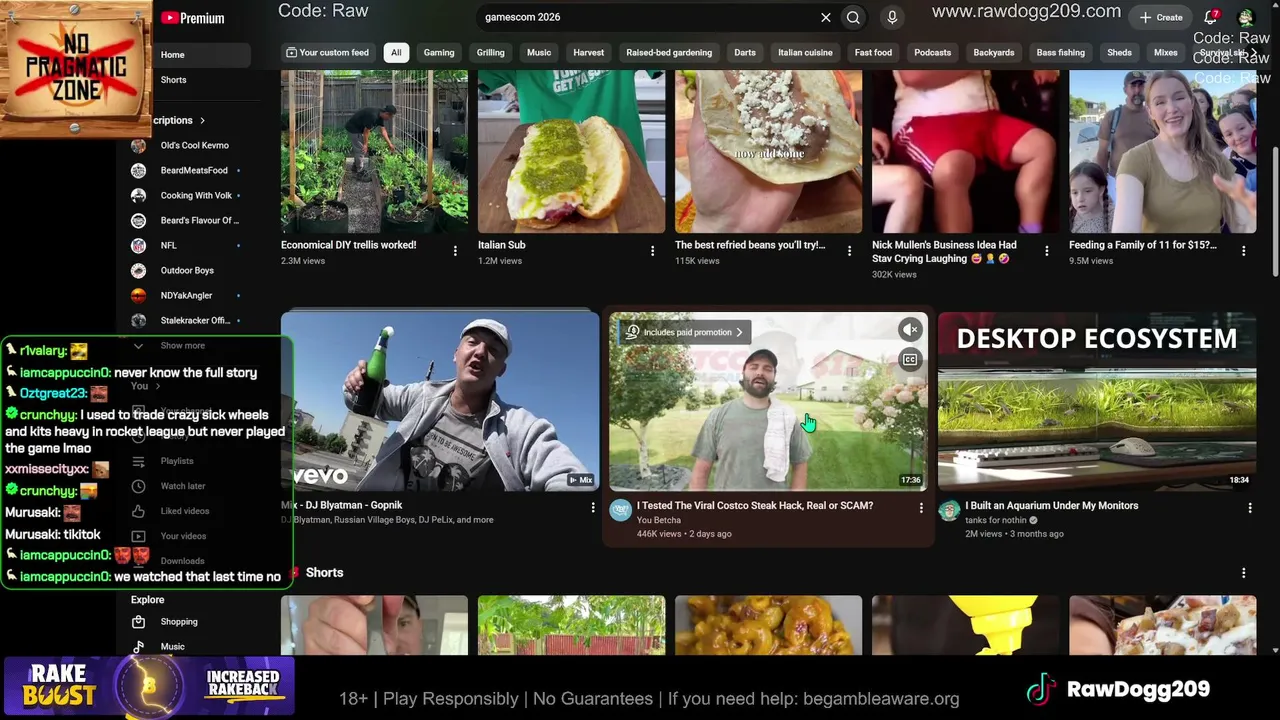This screenshot has width=1280, height=720.
Task: Expand the Subscriptions section chevron
Action: click(x=202, y=120)
